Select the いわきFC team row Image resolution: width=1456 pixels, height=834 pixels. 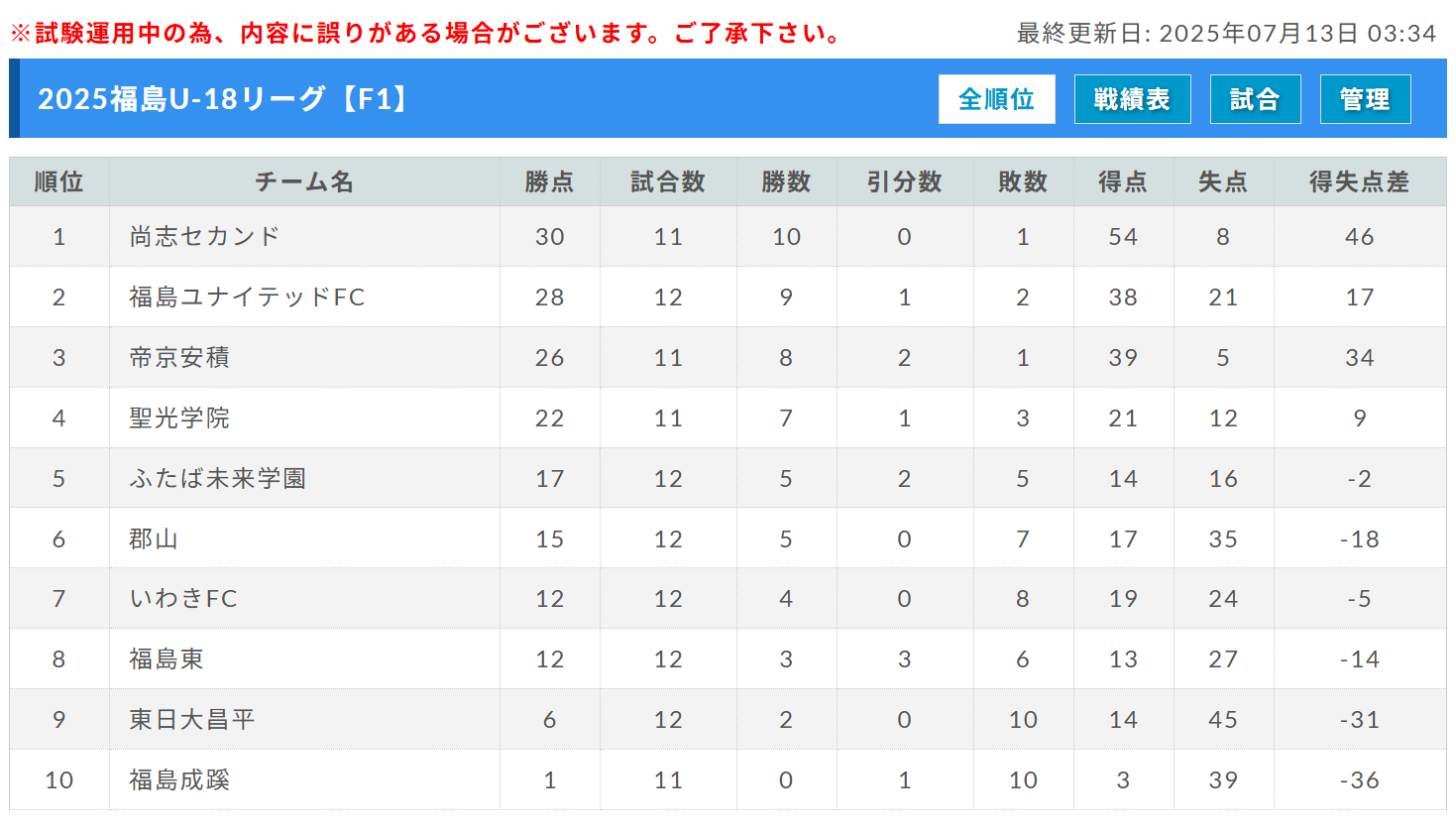pyautogui.click(x=728, y=599)
